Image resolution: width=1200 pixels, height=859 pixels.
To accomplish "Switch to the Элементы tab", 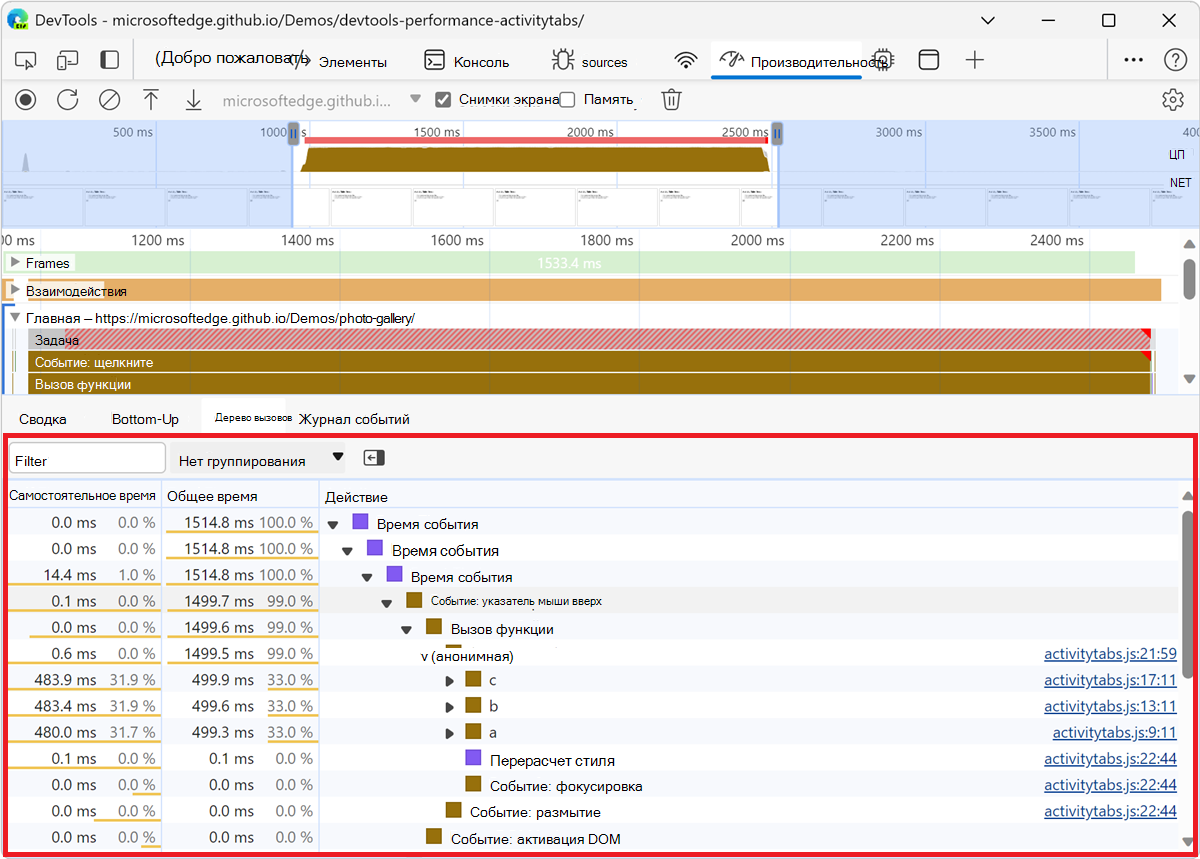I will (x=339, y=61).
